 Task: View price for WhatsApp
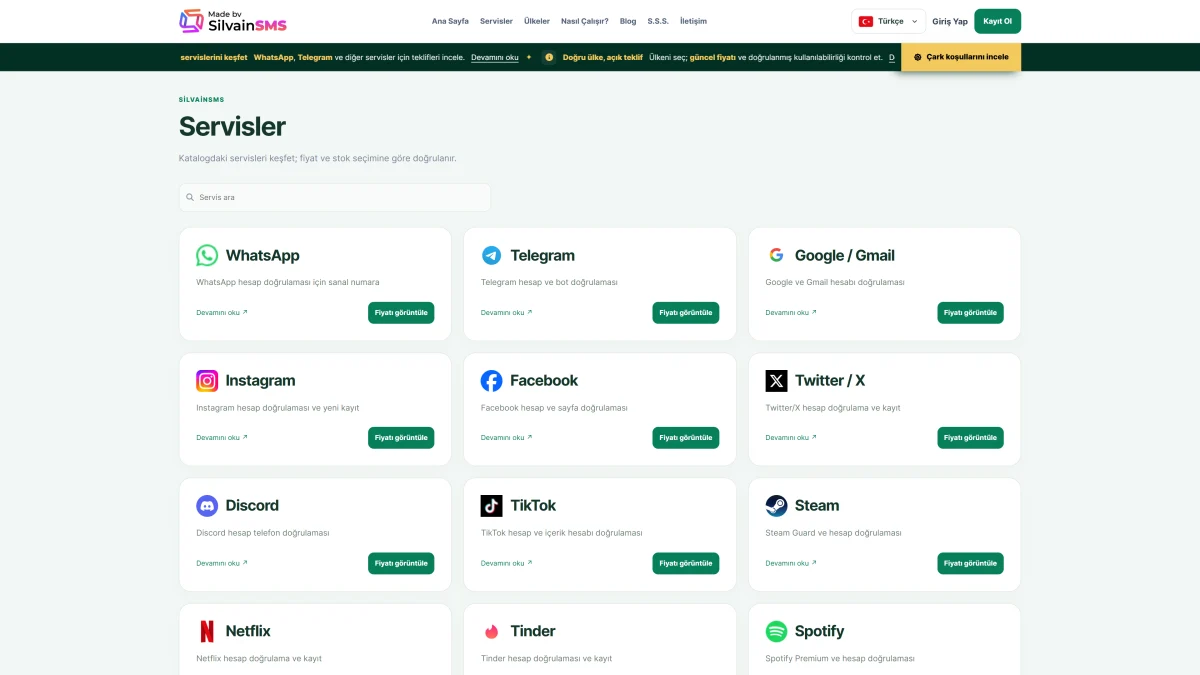point(401,312)
